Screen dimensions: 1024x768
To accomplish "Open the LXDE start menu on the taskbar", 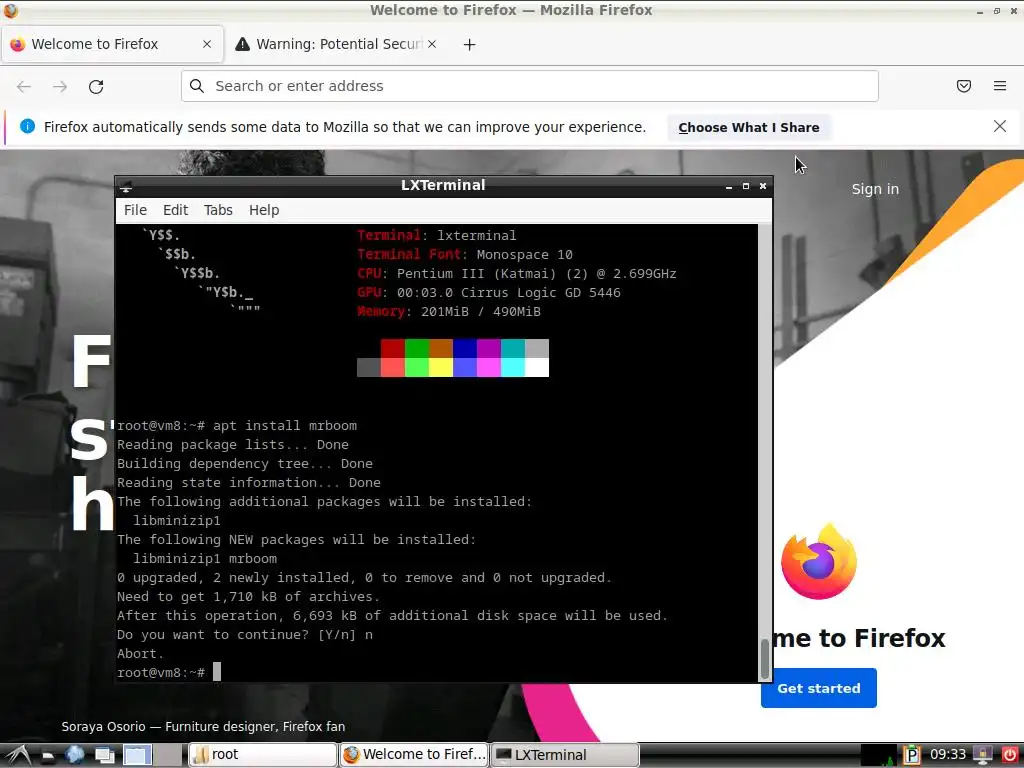I will coord(18,755).
